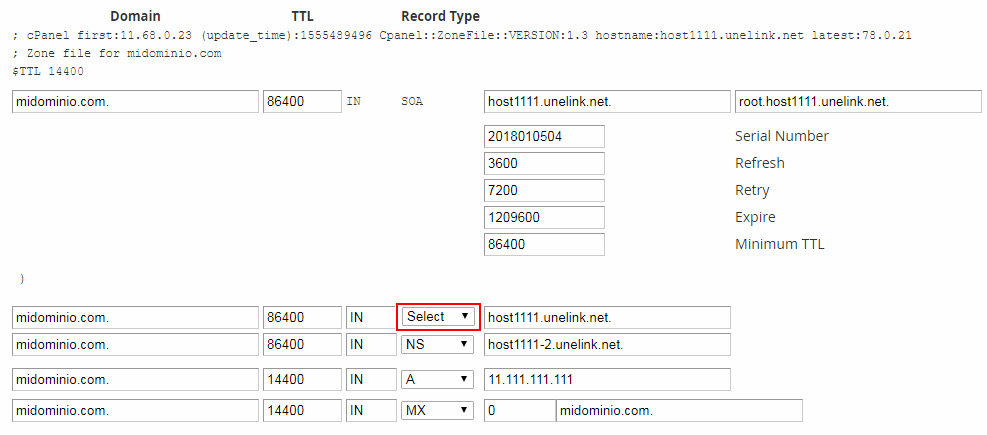Select the Retry value field
This screenshot has width=987, height=435.
click(544, 190)
